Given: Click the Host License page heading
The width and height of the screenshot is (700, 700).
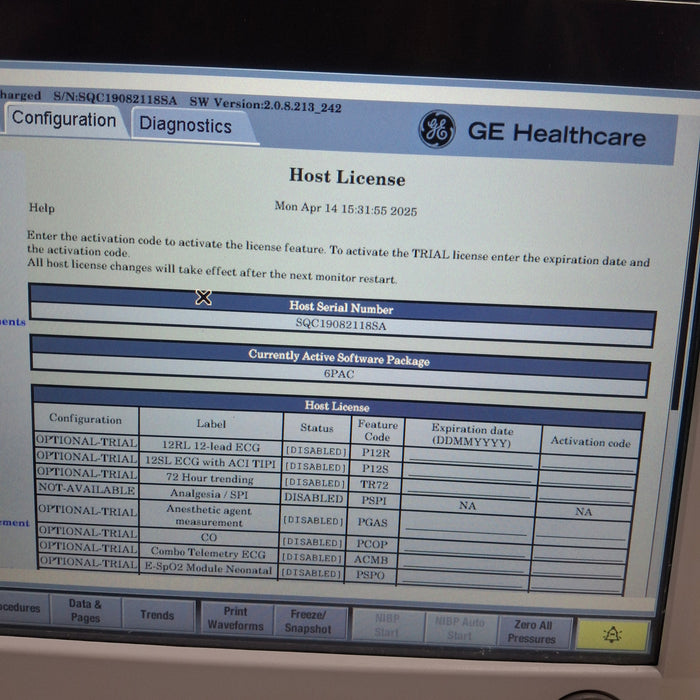Looking at the screenshot, I should [347, 177].
